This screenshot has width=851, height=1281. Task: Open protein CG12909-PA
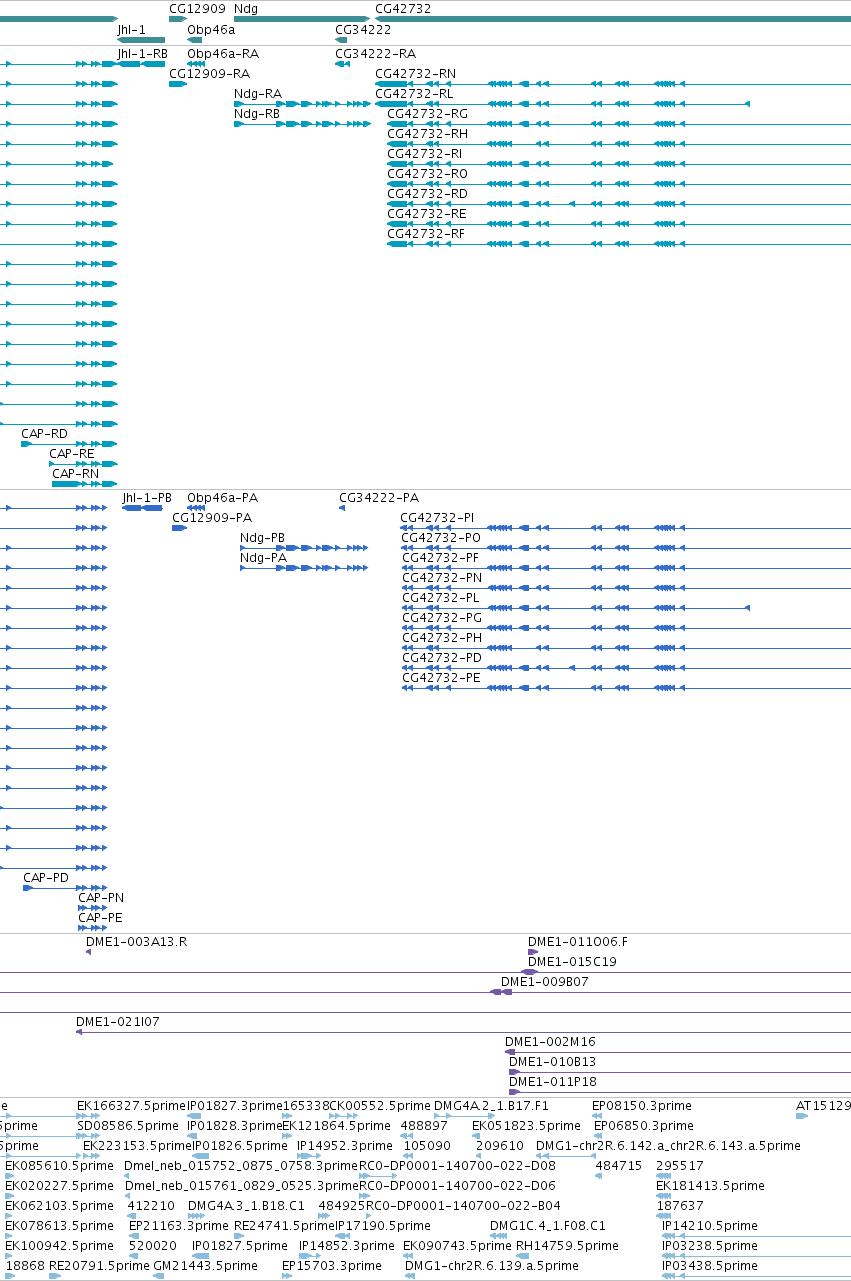[x=212, y=517]
